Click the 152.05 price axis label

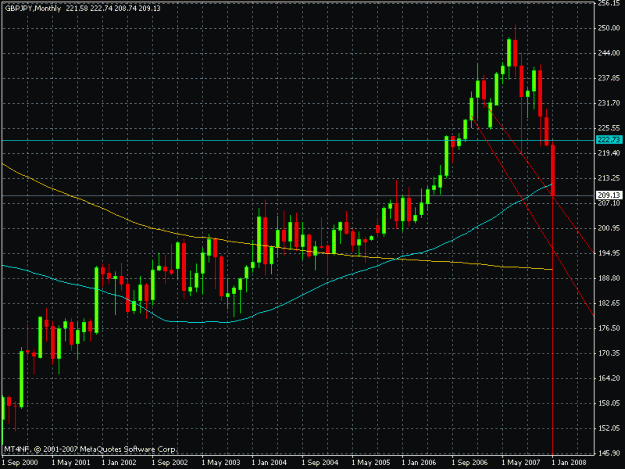tap(609, 428)
